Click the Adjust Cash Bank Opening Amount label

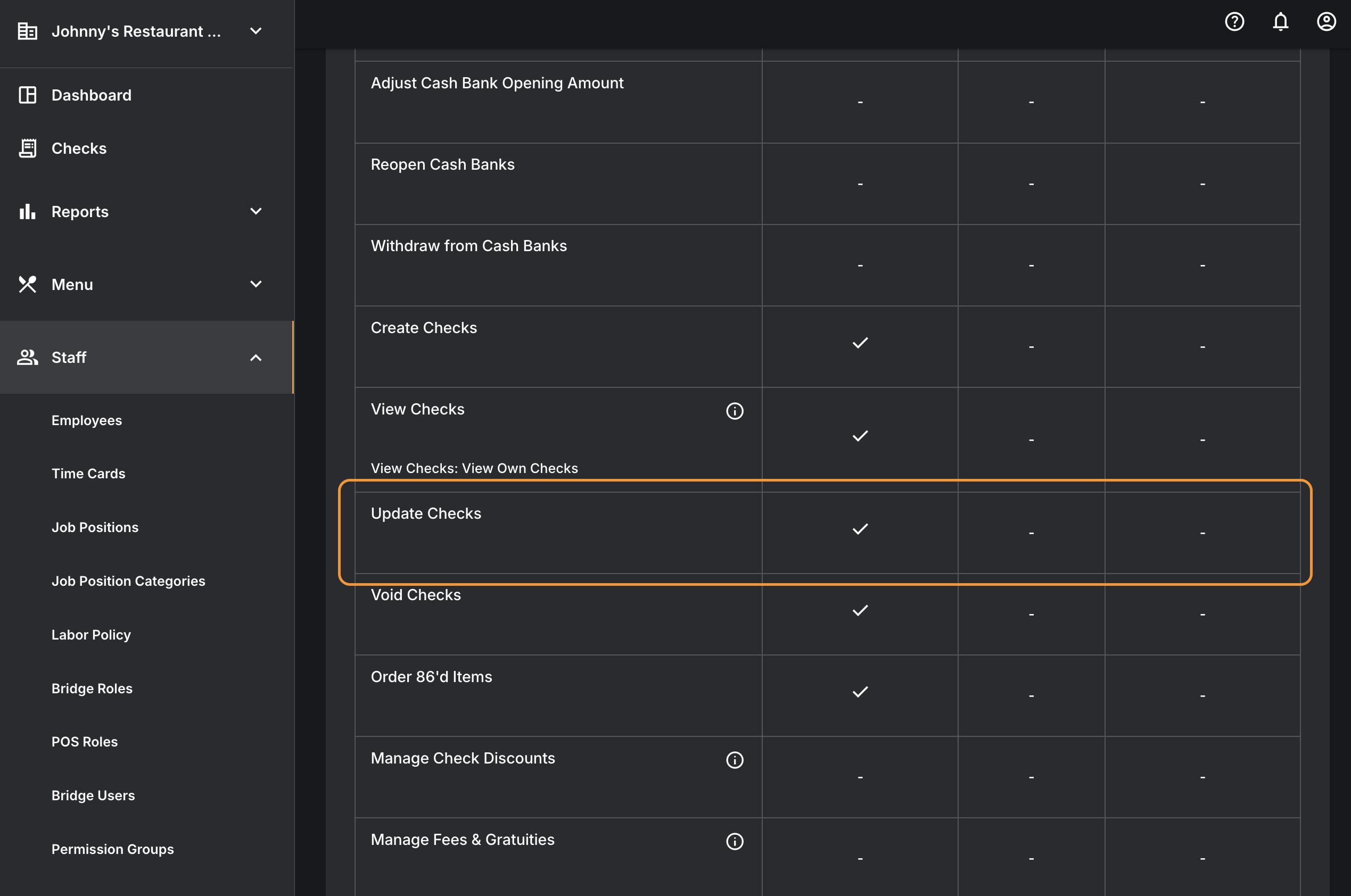point(497,83)
